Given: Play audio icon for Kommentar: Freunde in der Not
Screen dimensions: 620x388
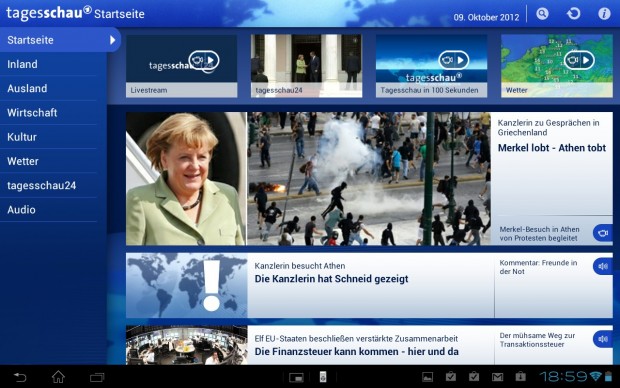Looking at the screenshot, I should point(603,267).
